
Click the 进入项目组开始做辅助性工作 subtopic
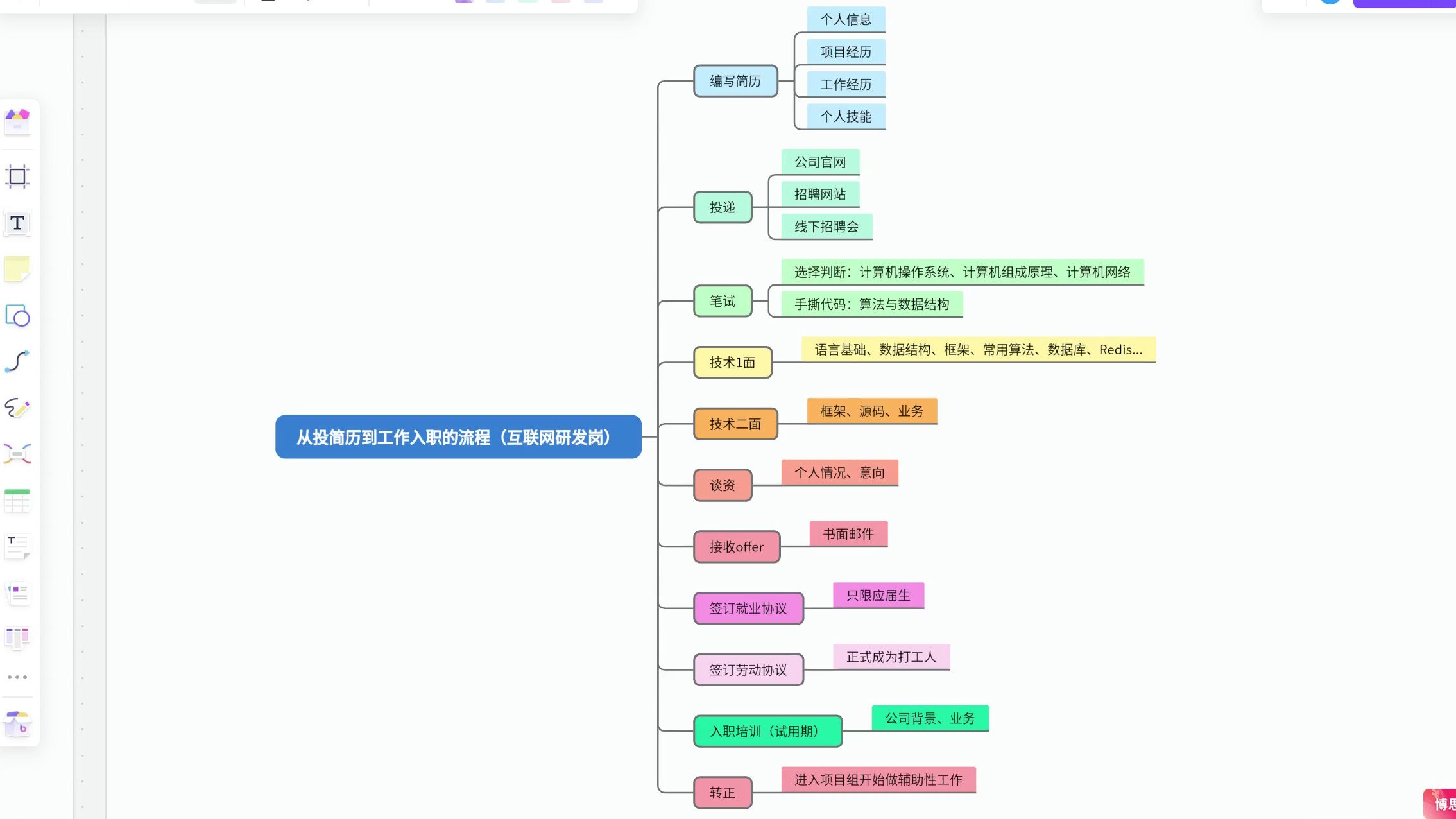point(878,780)
